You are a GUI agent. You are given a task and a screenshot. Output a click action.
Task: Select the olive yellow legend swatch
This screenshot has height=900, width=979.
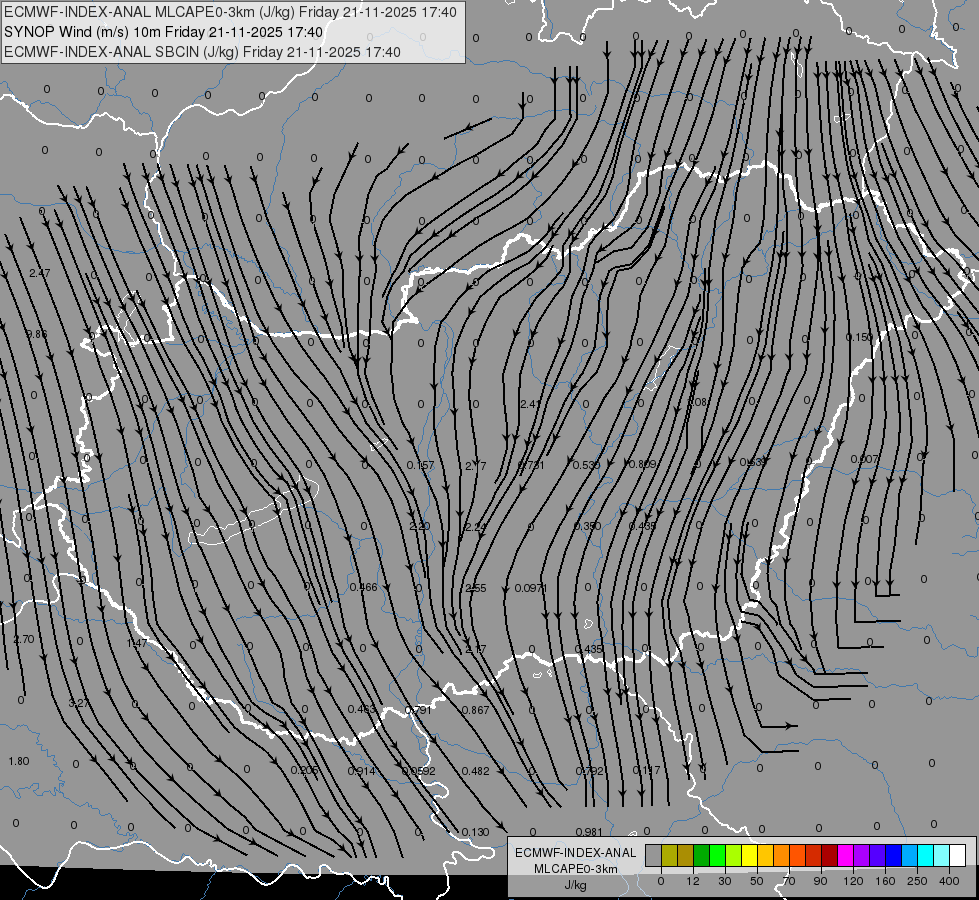click(x=669, y=855)
